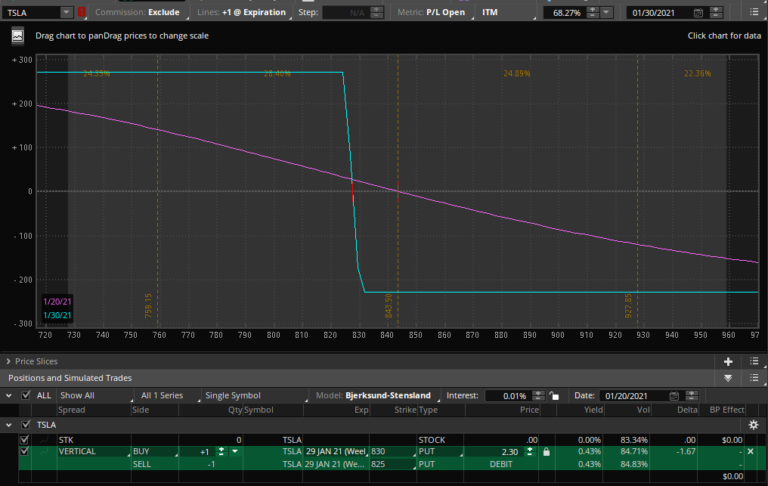Click the Vol column header

[644, 410]
